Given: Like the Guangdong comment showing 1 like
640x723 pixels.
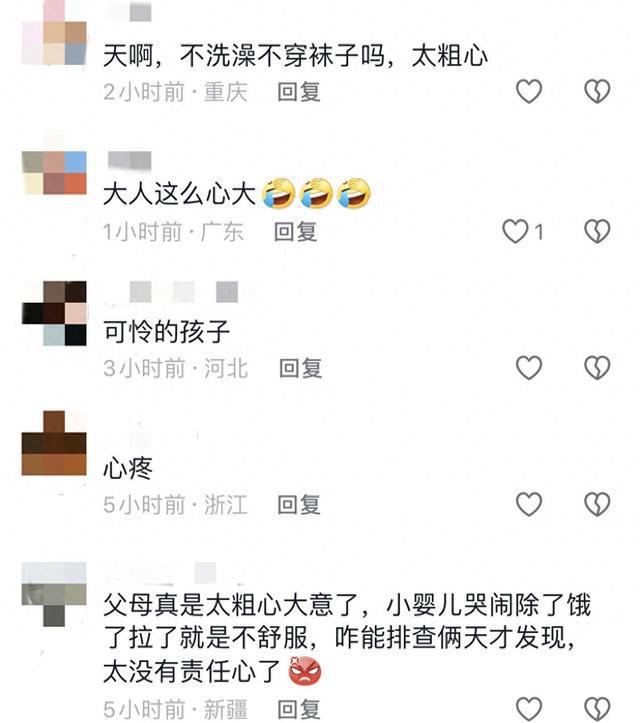Looking at the screenshot, I should (x=515, y=231).
